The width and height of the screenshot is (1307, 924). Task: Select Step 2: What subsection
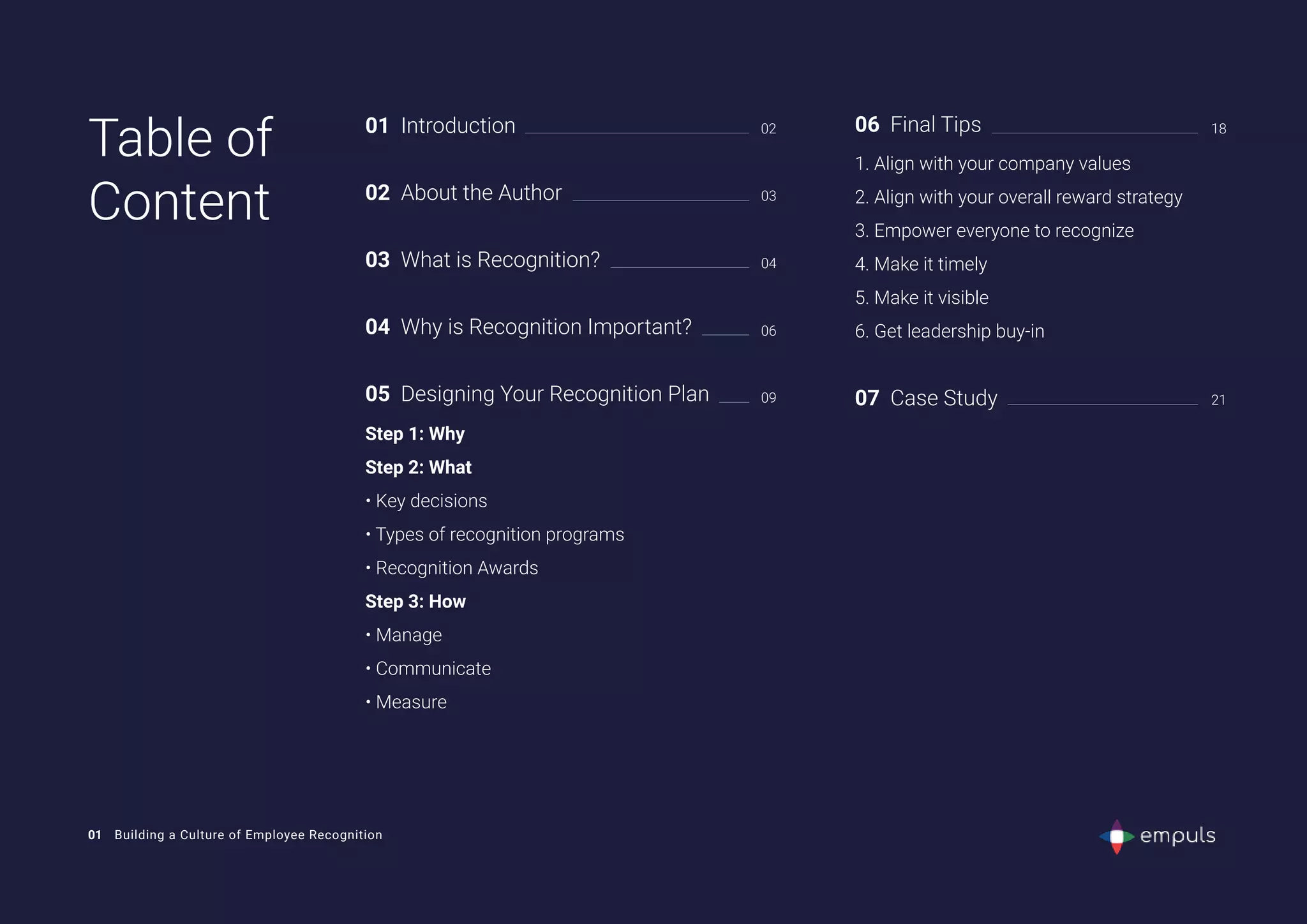(418, 467)
